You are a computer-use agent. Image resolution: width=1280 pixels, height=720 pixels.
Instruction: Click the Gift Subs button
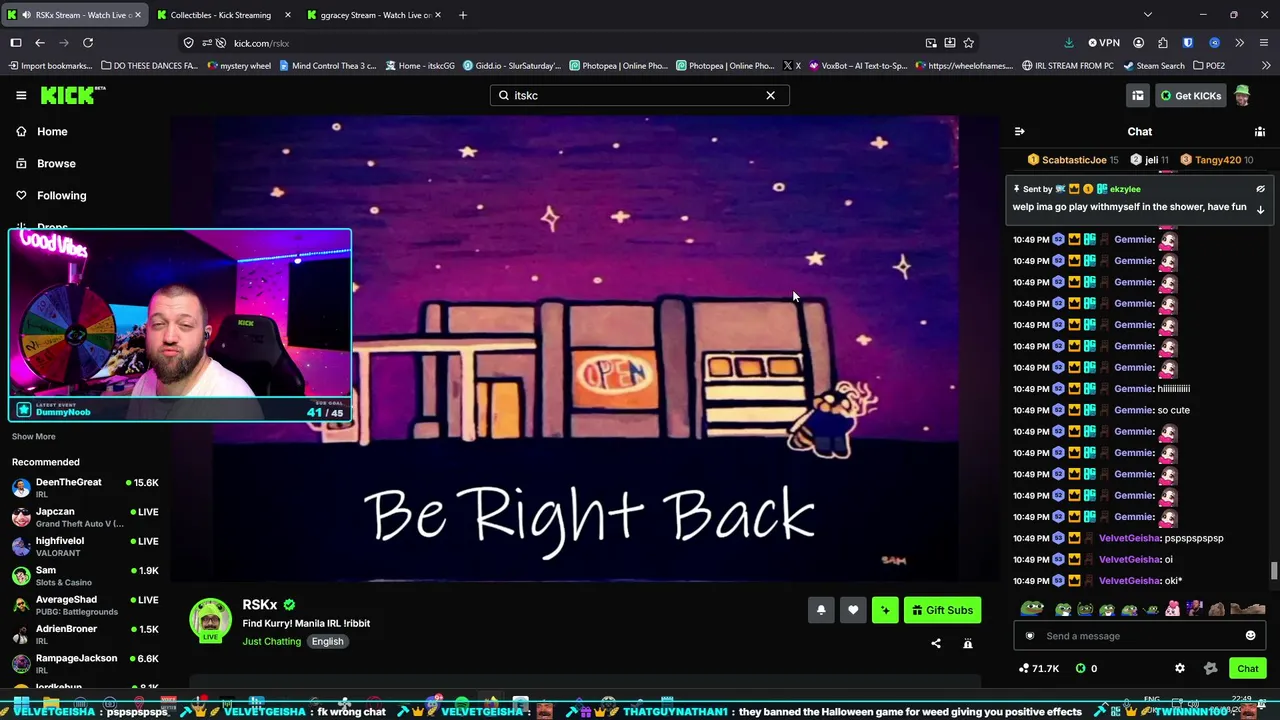[x=942, y=610]
